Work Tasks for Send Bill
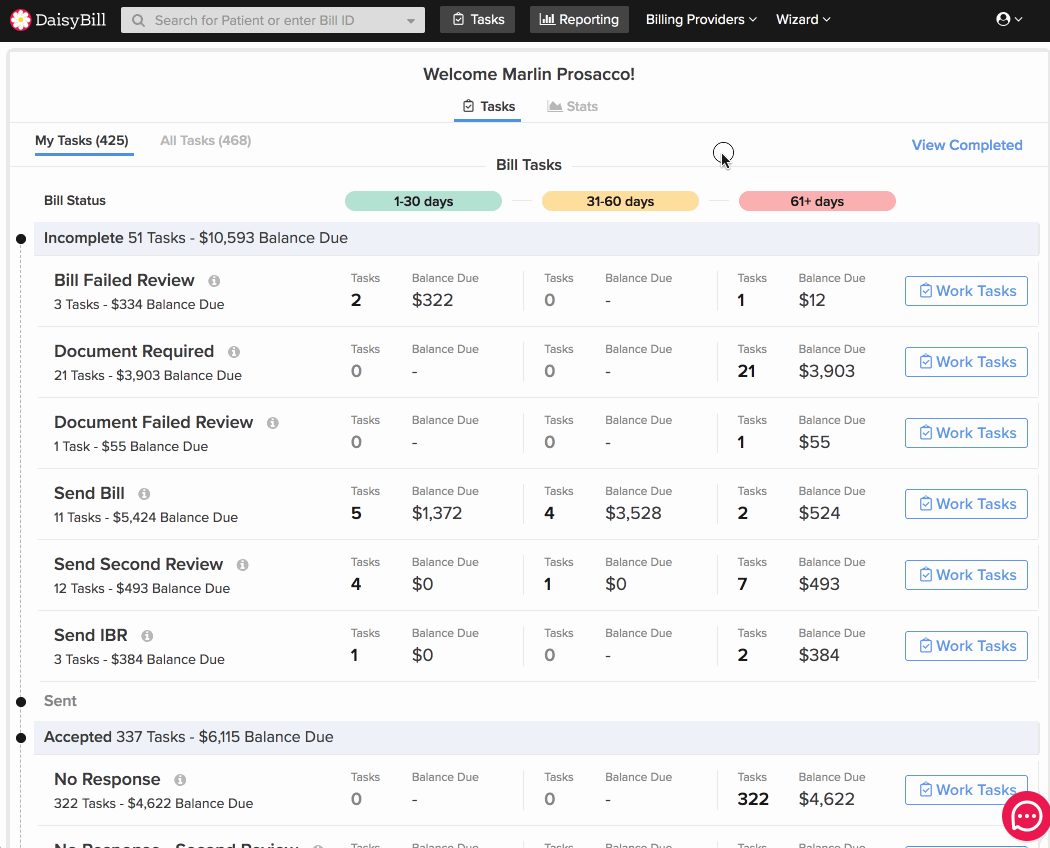 pyautogui.click(x=966, y=504)
